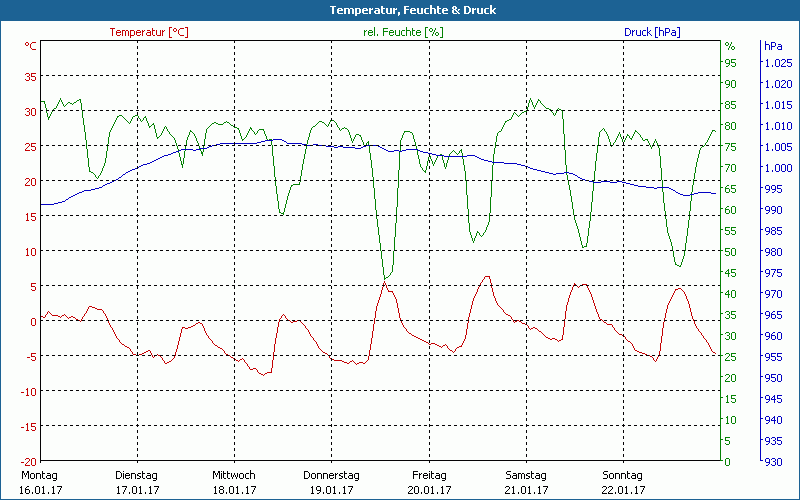
Task: Click the 'Freitag' day label
Action: 429,475
